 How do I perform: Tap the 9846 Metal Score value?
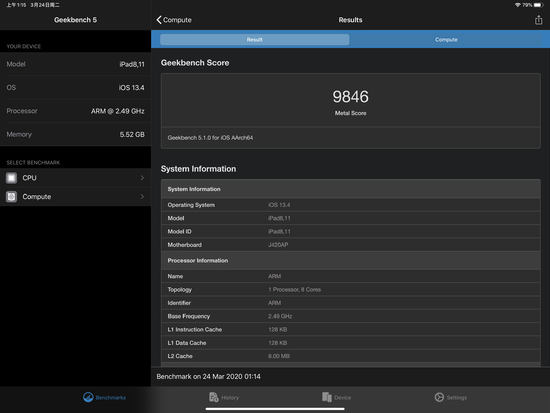(x=350, y=96)
